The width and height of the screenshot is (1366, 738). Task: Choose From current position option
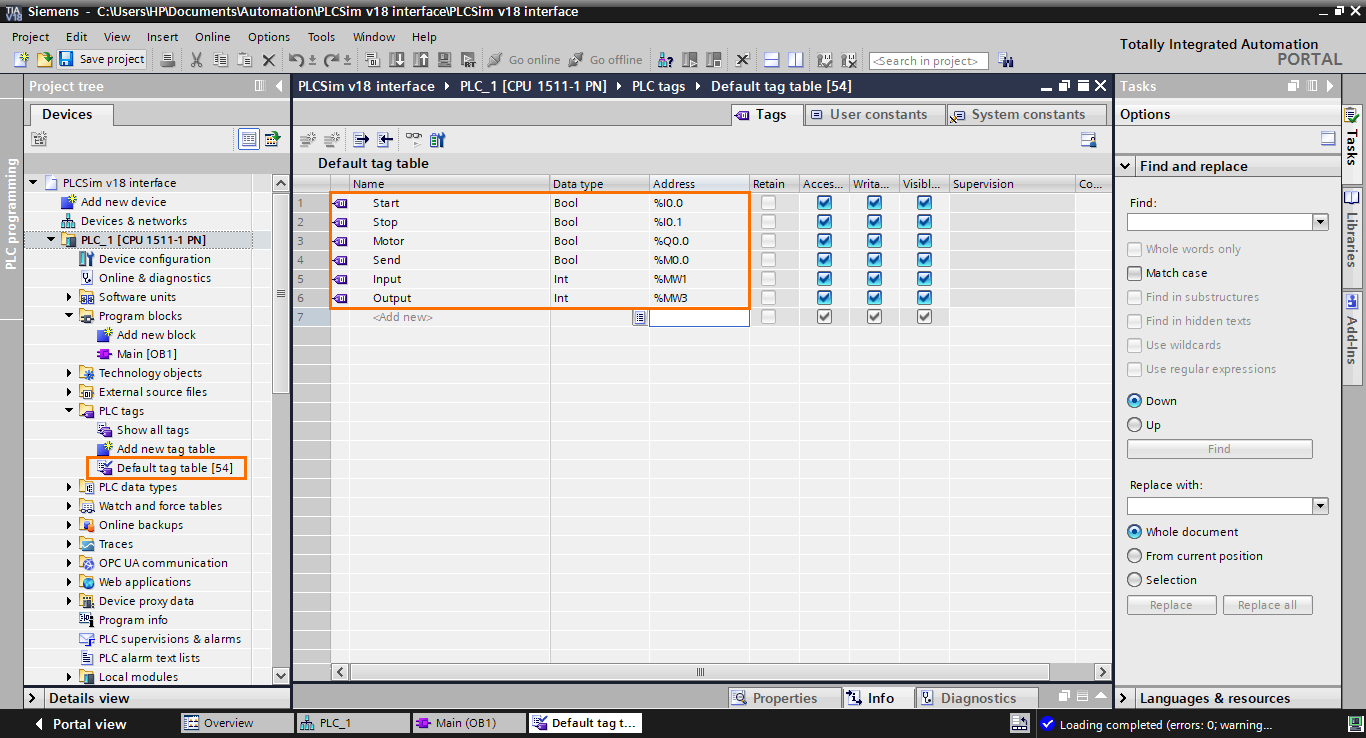coord(1134,556)
